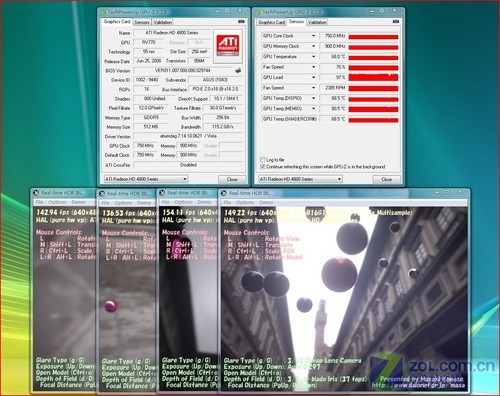
Task: Enable the Log to file checkbox
Action: [262, 160]
